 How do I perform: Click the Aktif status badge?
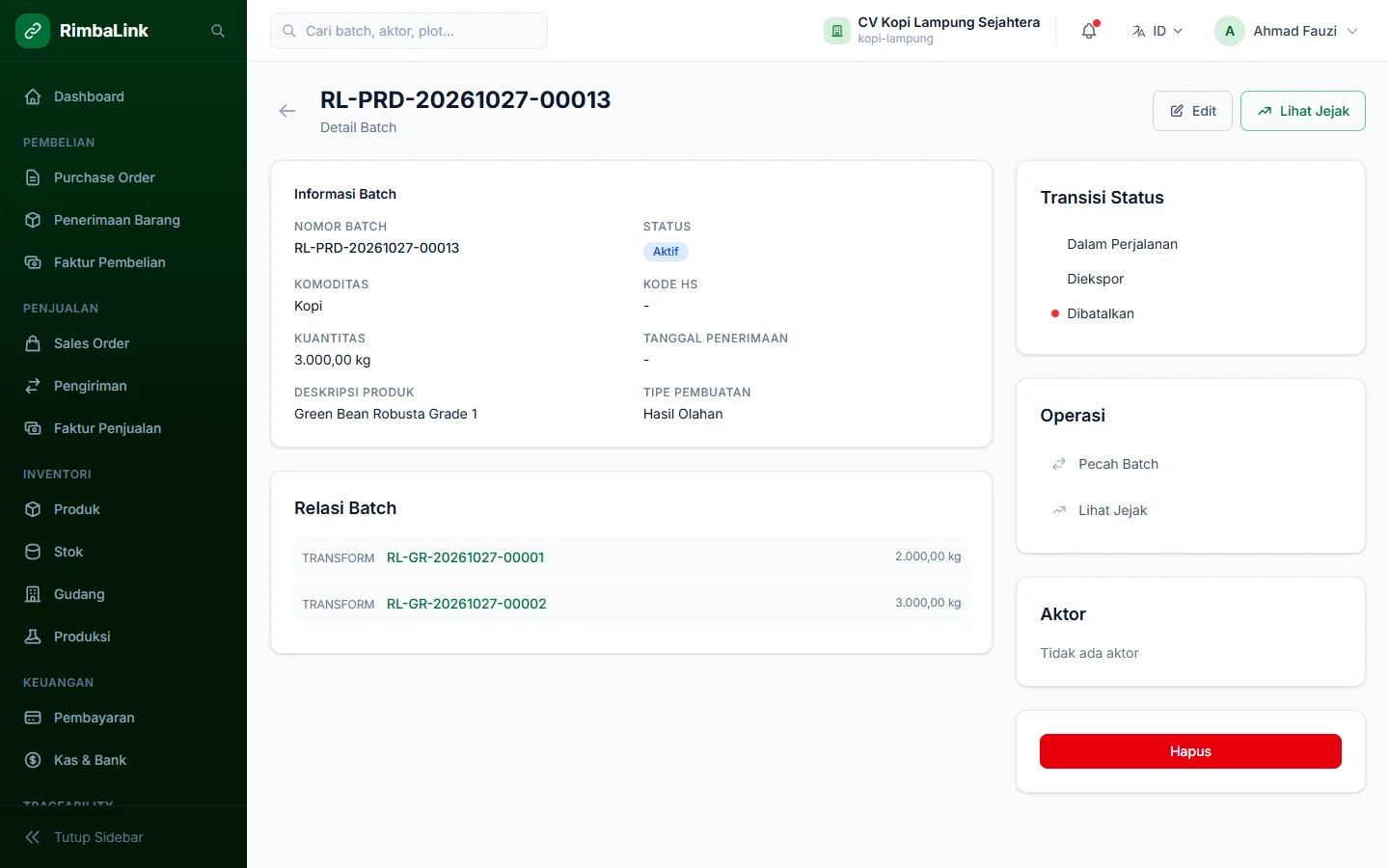(x=666, y=252)
